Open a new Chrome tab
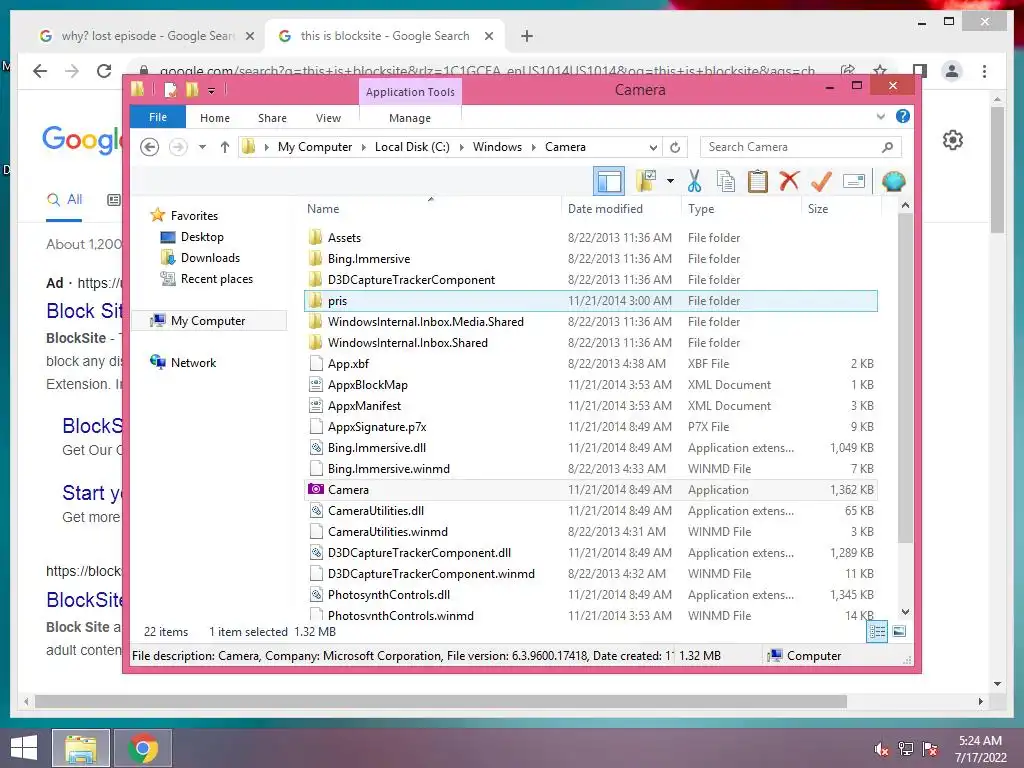1024x768 pixels. [526, 36]
